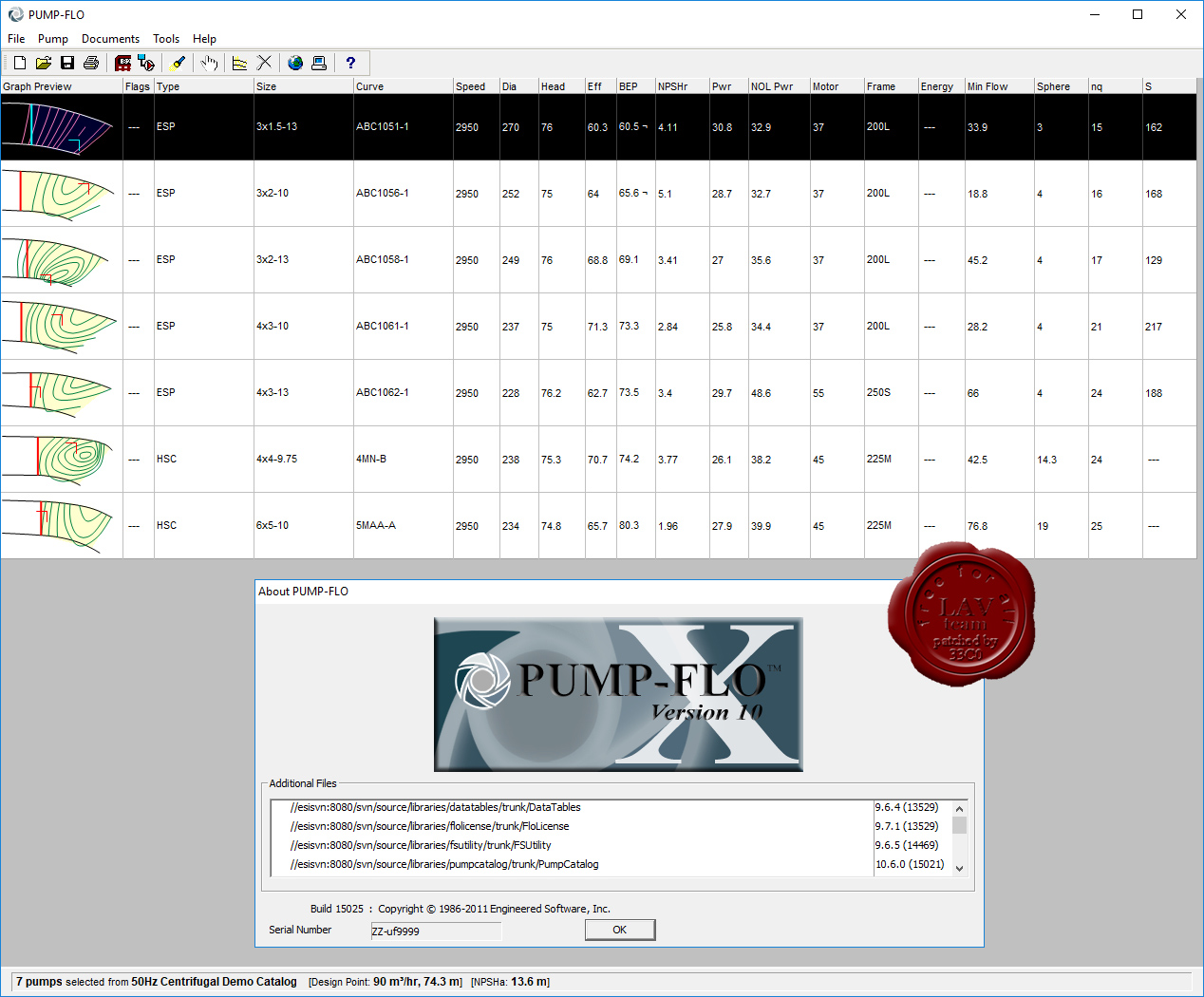Click curve name ABC1062-1
1204x997 pixels.
pyautogui.click(x=383, y=392)
